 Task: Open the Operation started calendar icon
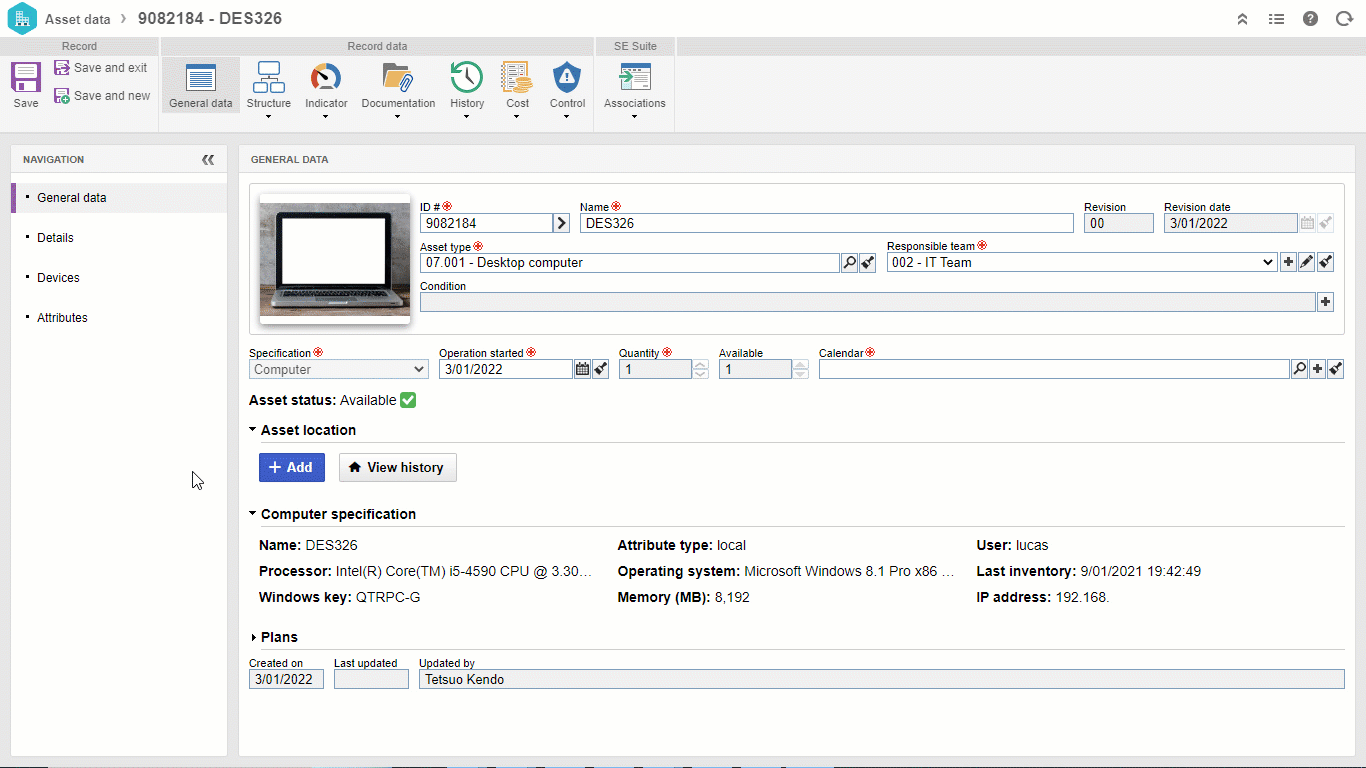[x=582, y=369]
